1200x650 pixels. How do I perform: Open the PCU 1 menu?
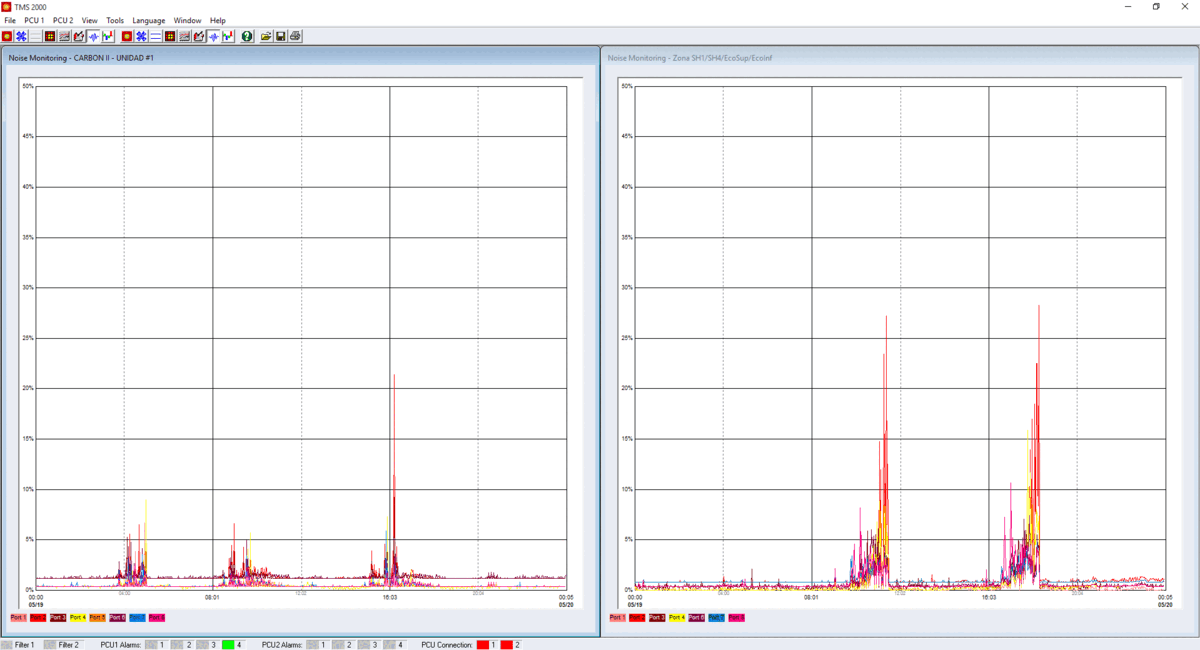(34, 20)
